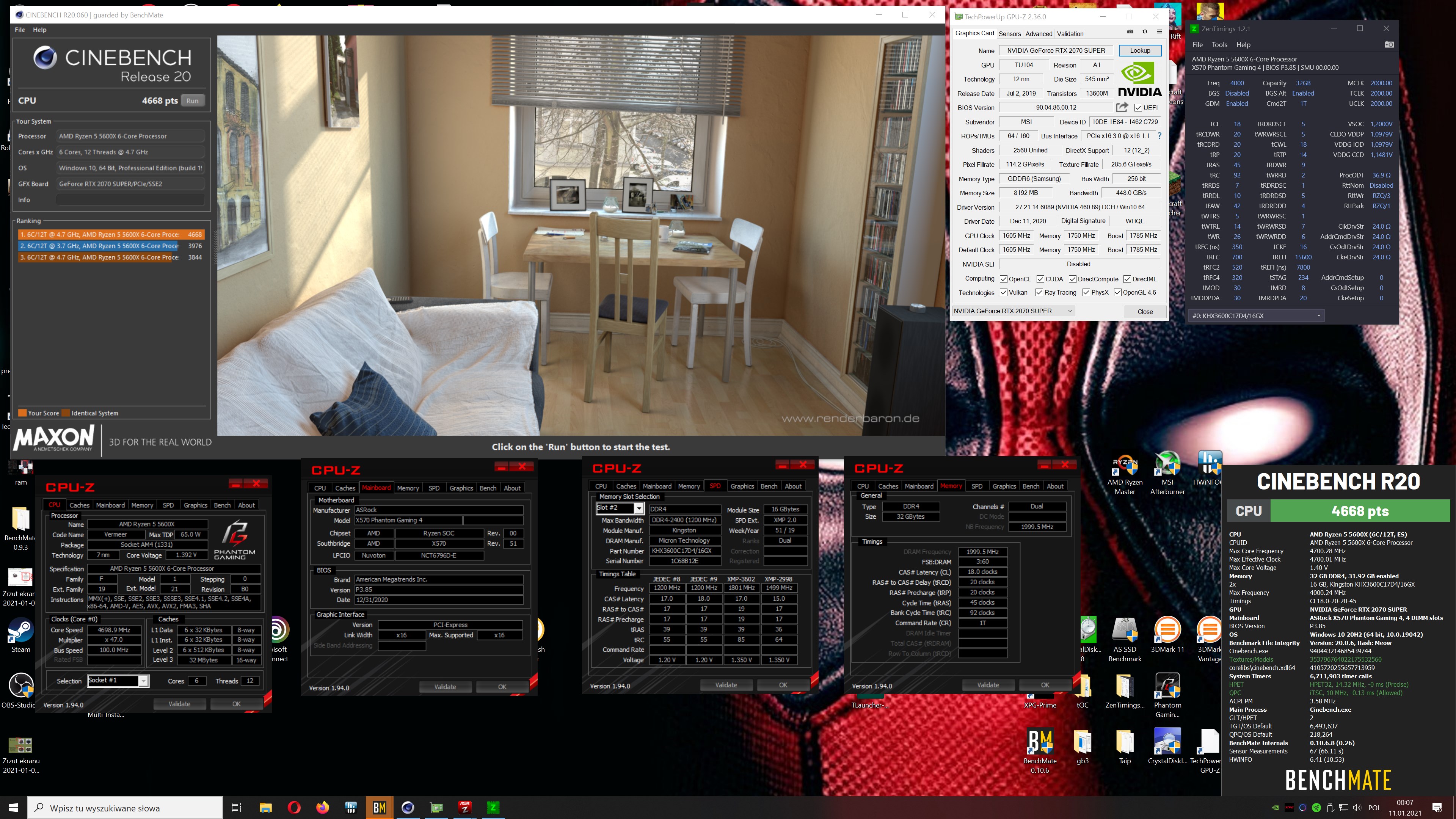1456x819 pixels.
Task: Click Validate in CPU-Z Mainboard window
Action: (x=445, y=687)
